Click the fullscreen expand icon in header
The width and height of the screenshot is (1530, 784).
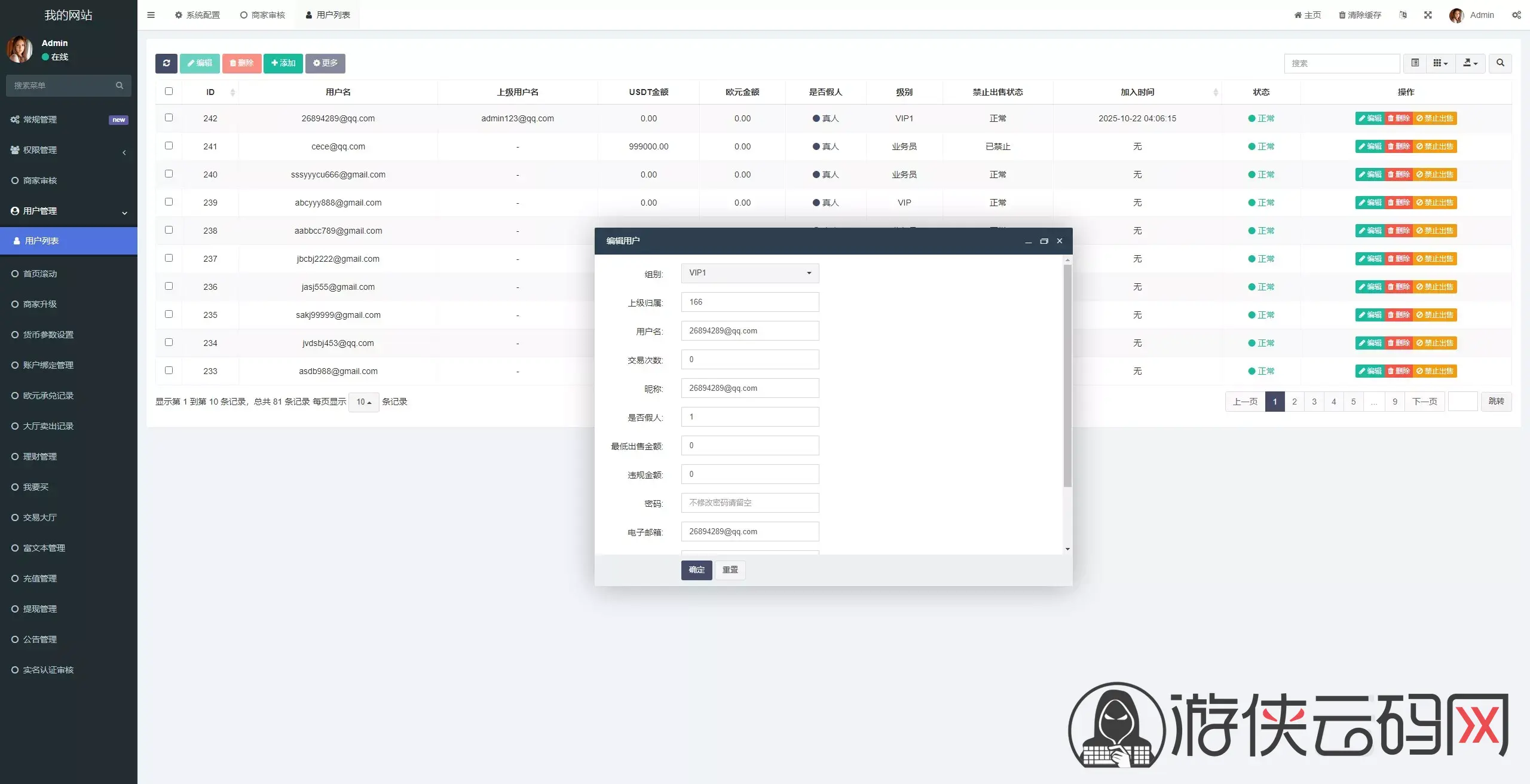(1428, 15)
